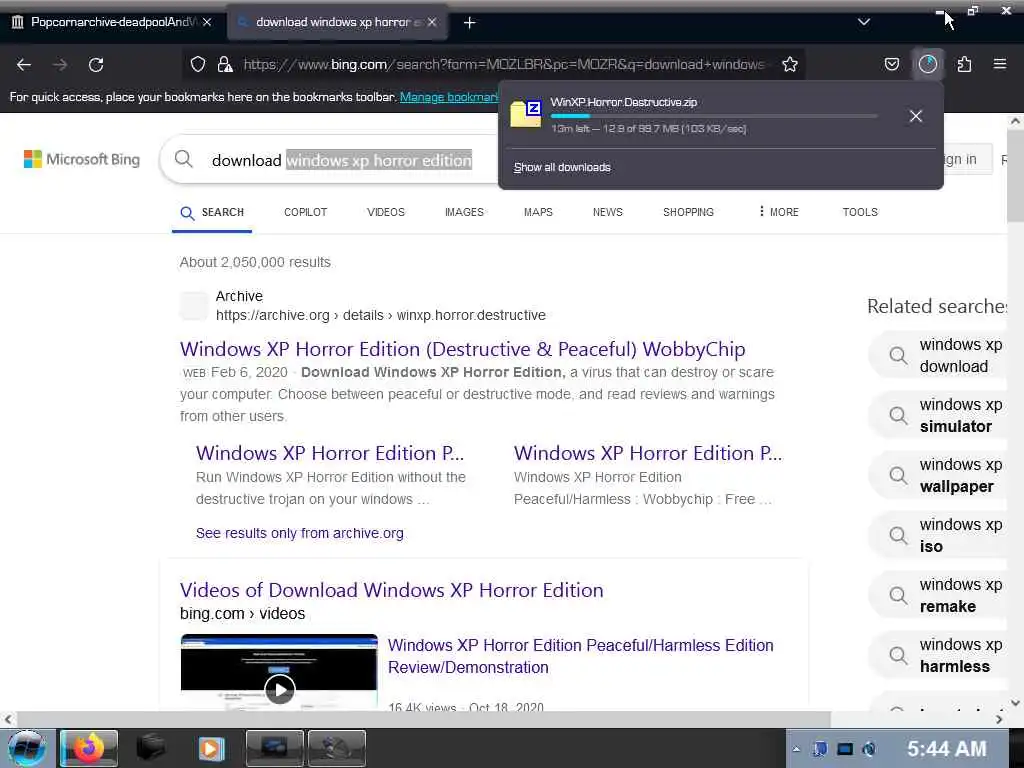
Task: Close the download windows xp horror tab
Action: pos(432,22)
